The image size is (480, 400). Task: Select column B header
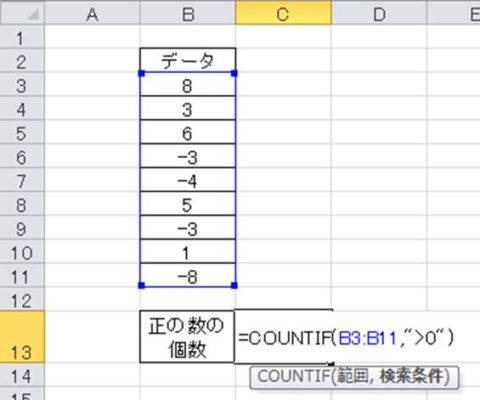(188, 14)
